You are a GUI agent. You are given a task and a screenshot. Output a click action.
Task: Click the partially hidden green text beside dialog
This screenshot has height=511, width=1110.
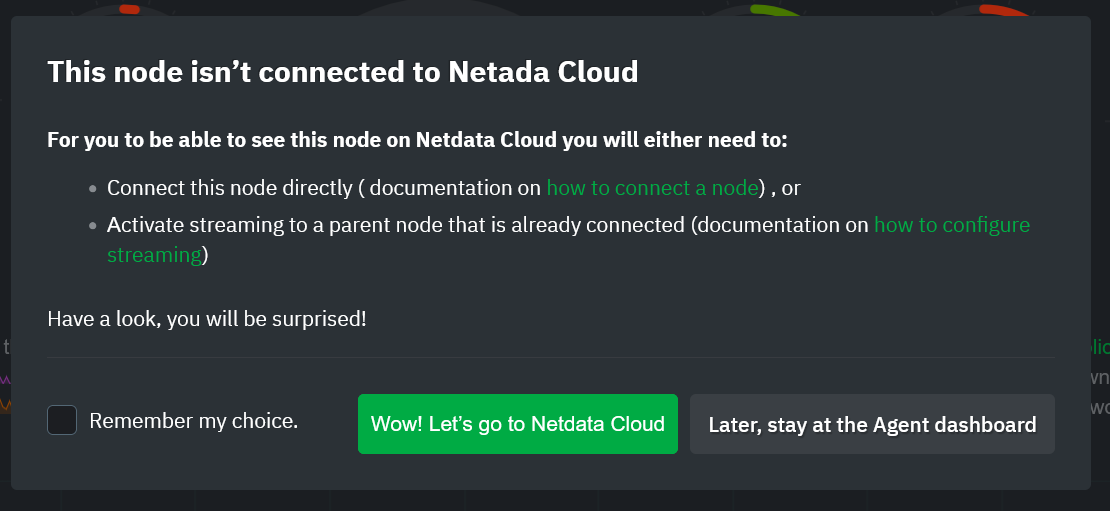[1101, 347]
